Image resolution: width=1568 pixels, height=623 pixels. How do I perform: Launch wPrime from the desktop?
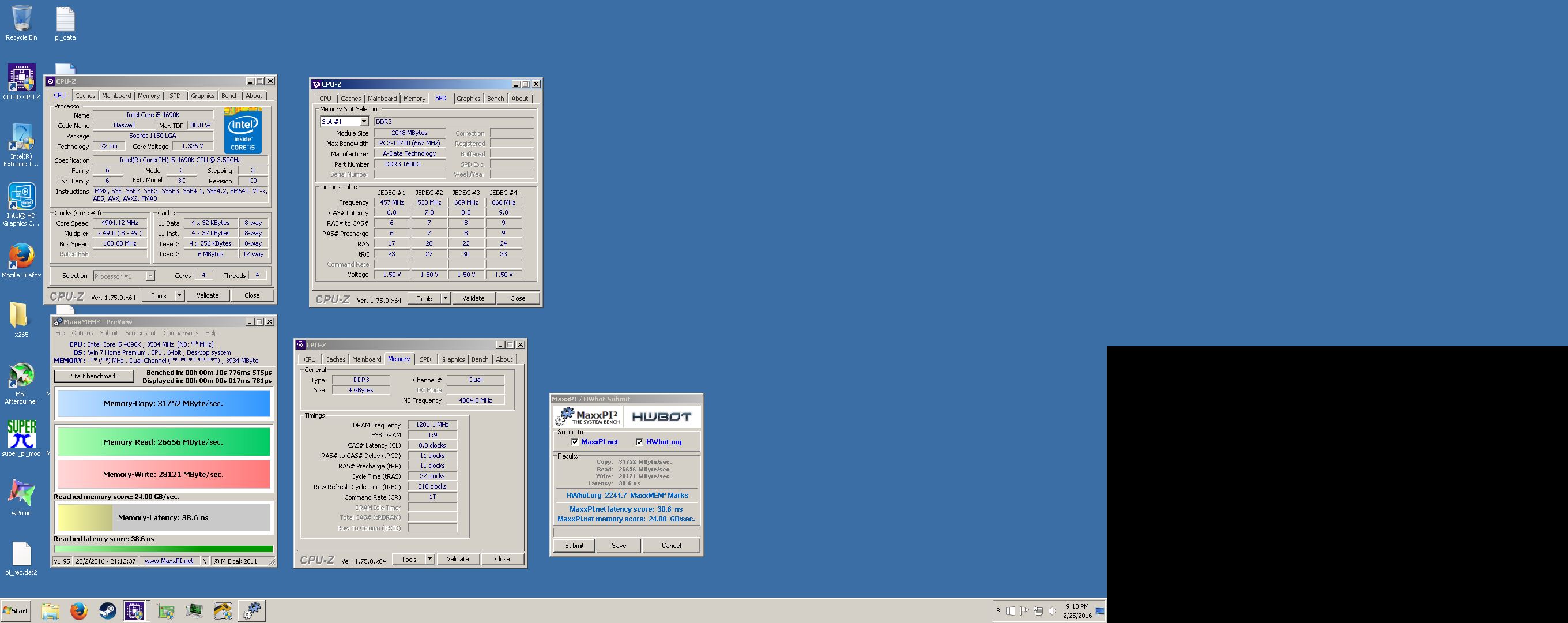[x=21, y=498]
